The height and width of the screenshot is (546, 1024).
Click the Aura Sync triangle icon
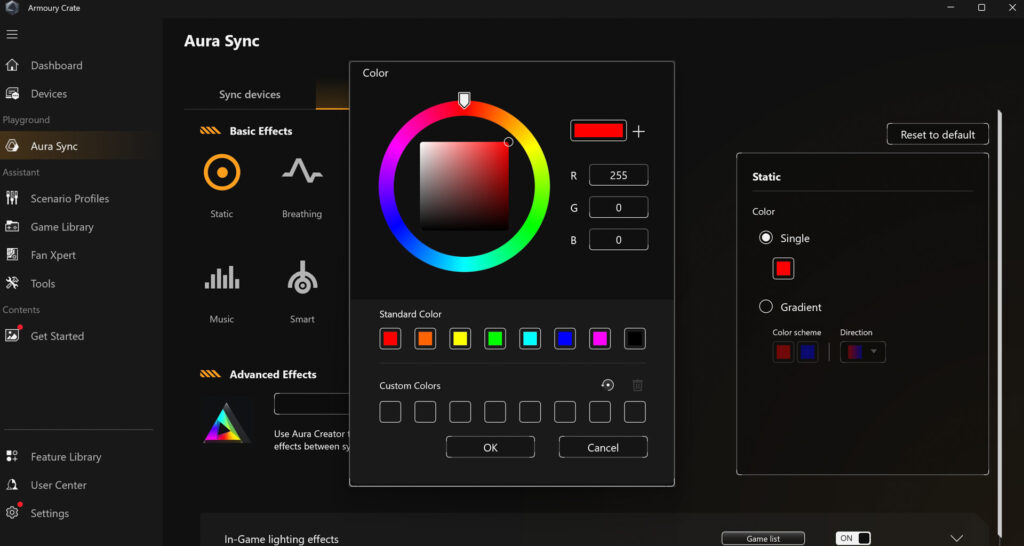tap(12, 146)
